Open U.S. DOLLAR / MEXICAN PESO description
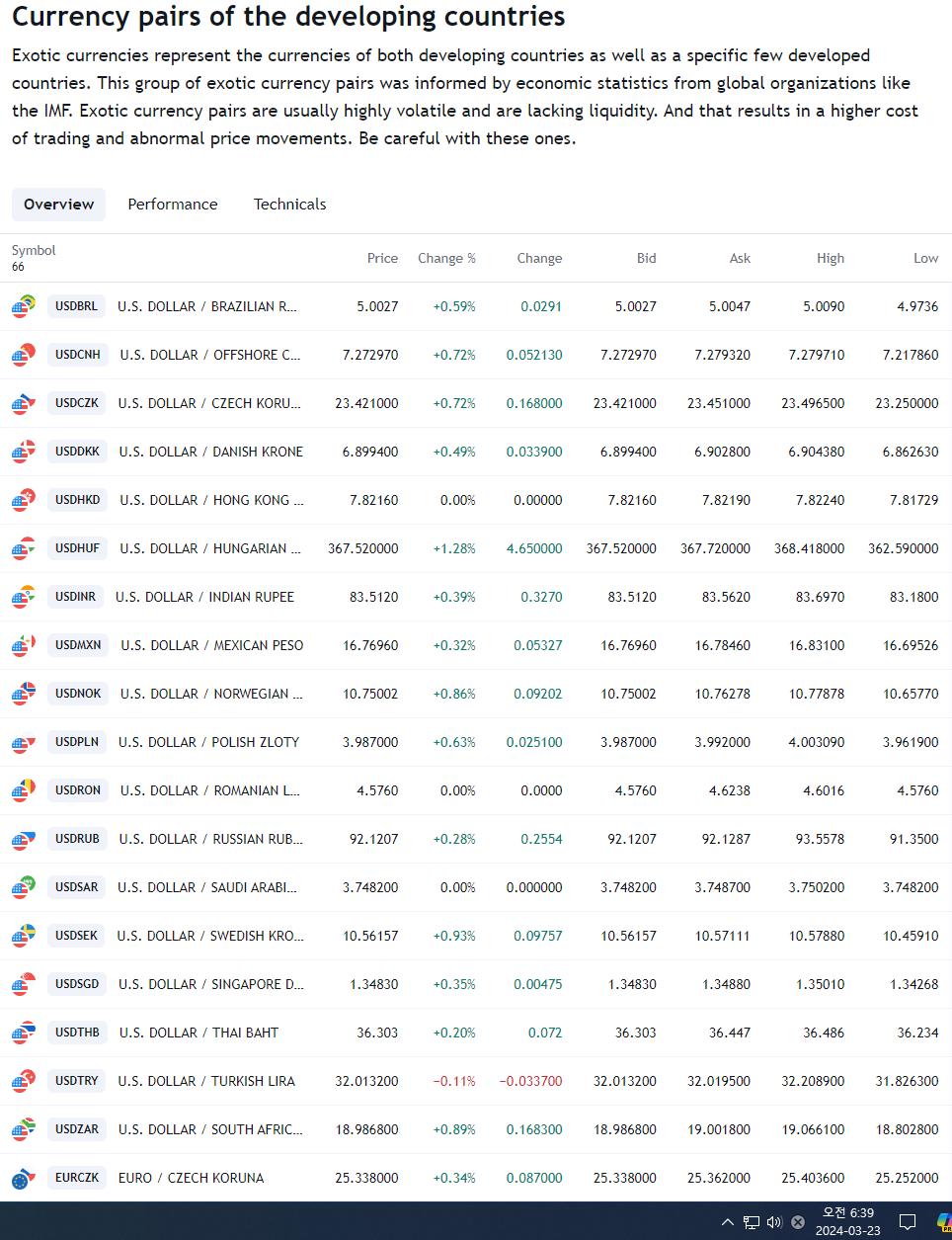This screenshot has width=952, height=1240. (212, 645)
